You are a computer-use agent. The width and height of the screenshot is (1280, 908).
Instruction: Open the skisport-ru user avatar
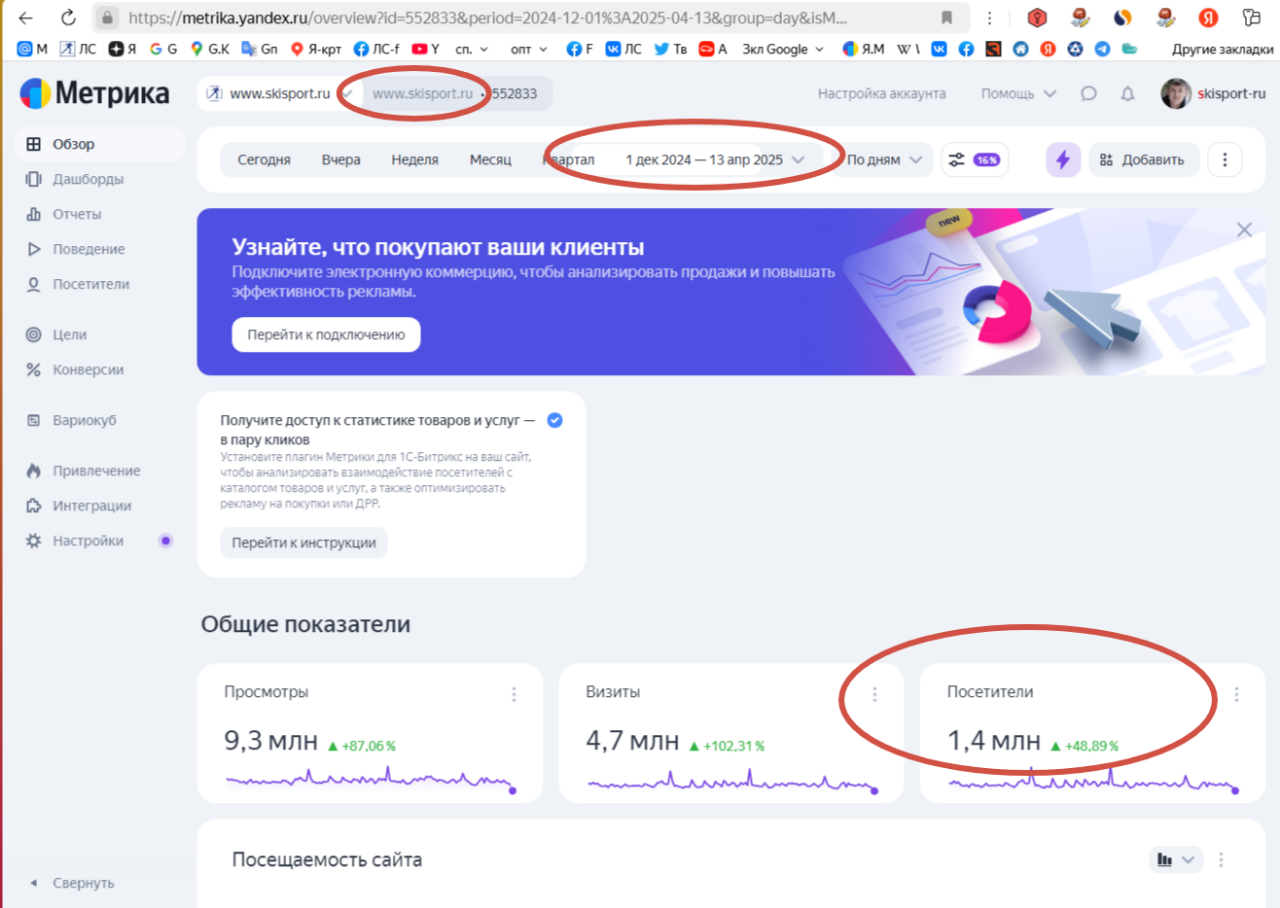pyautogui.click(x=1176, y=94)
